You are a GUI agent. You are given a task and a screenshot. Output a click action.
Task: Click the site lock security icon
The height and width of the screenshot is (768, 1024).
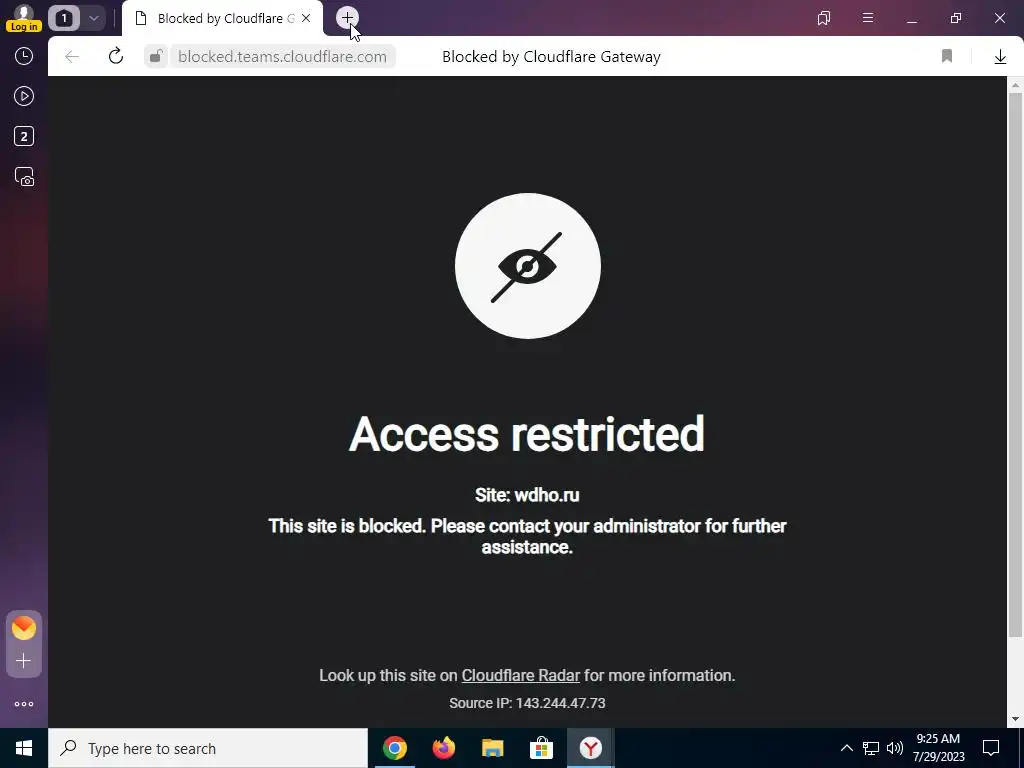pyautogui.click(x=155, y=57)
